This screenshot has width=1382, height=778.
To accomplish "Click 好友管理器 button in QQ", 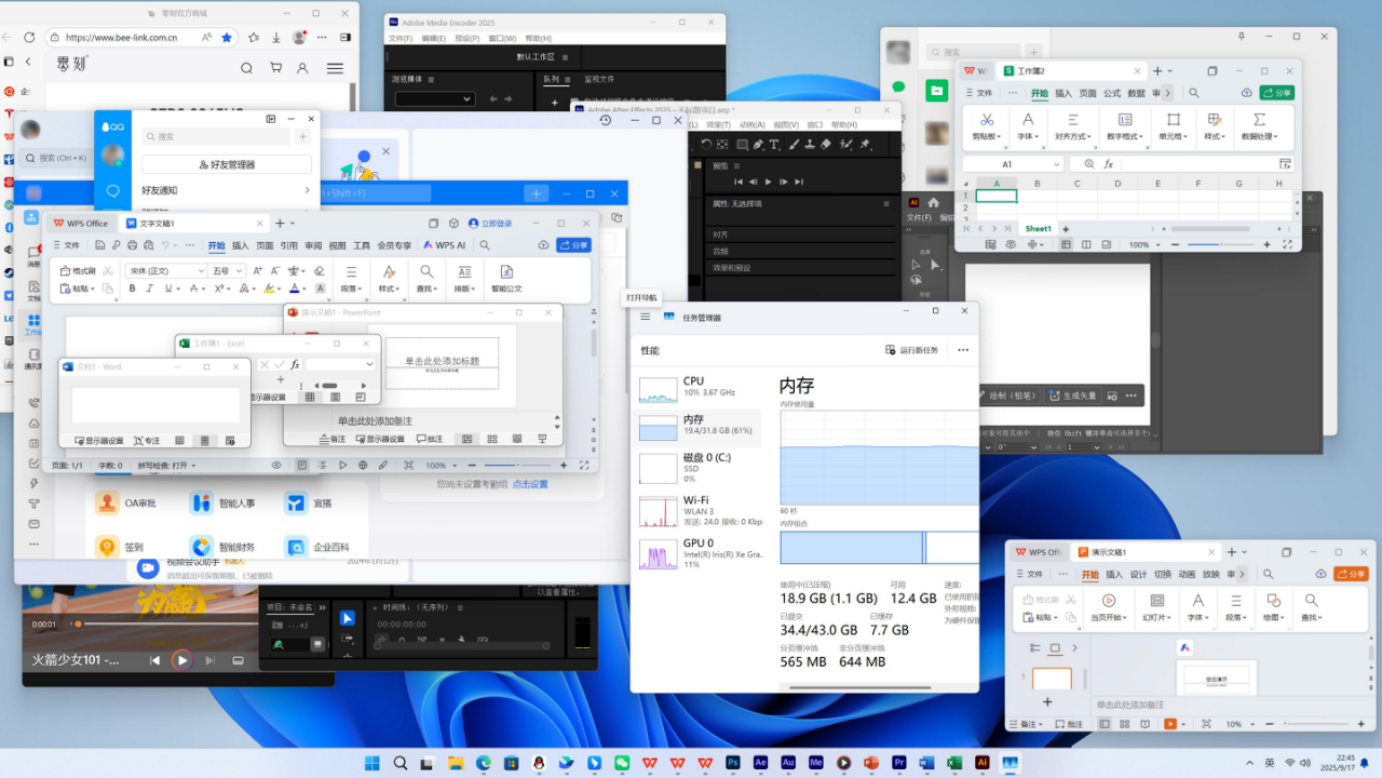I will pyautogui.click(x=227, y=164).
